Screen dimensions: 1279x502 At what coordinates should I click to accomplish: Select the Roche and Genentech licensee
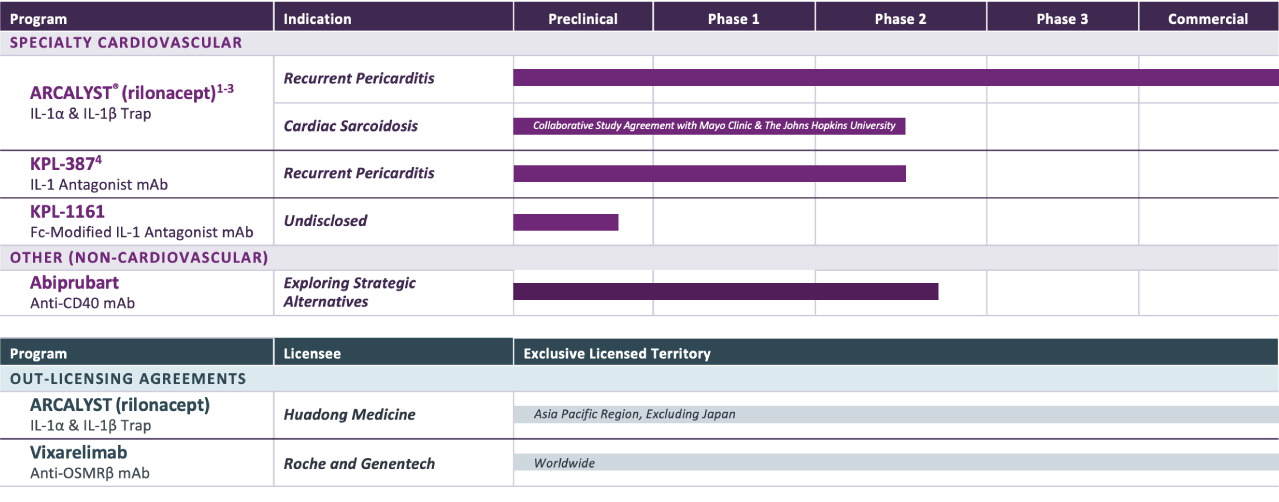360,463
